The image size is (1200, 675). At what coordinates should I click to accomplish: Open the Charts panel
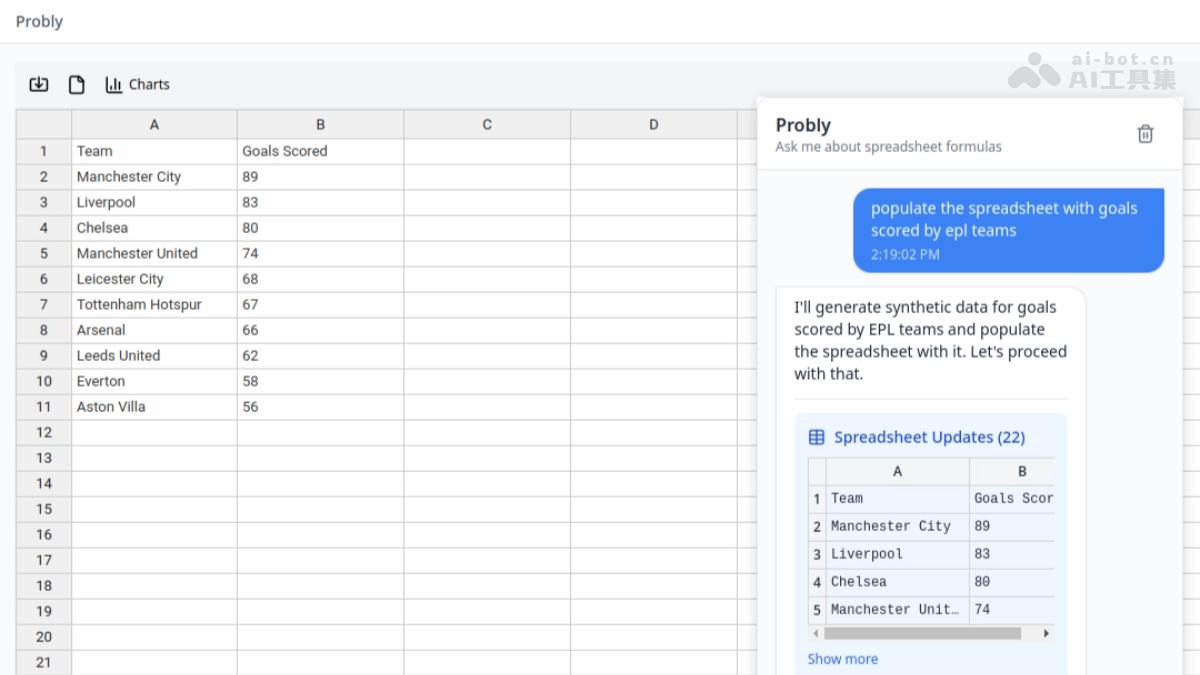click(138, 85)
